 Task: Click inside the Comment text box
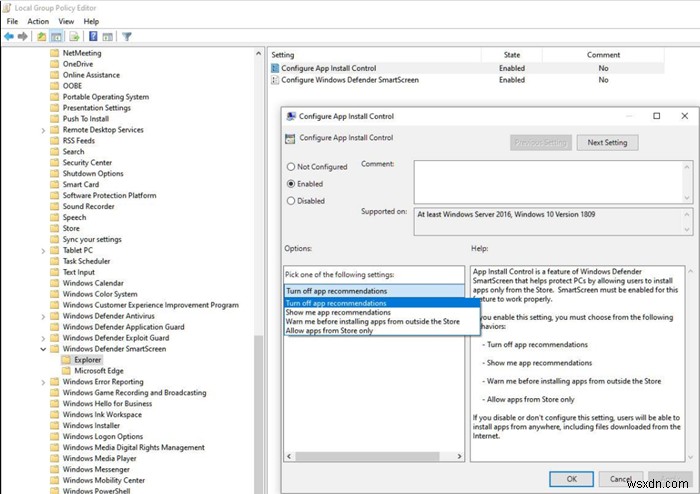(x=549, y=182)
